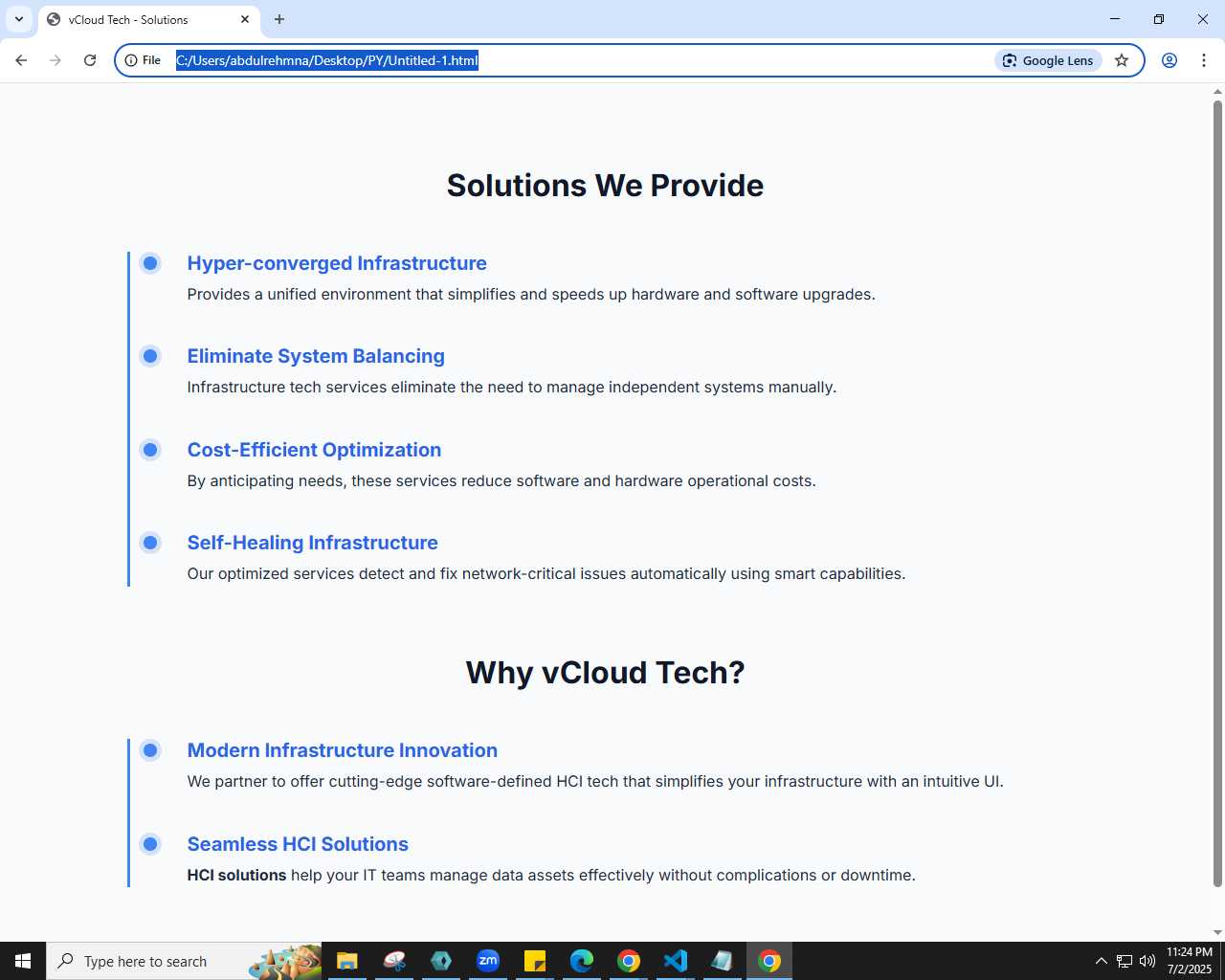Close the vCloud Tech - Solutions tab

pyautogui.click(x=245, y=19)
